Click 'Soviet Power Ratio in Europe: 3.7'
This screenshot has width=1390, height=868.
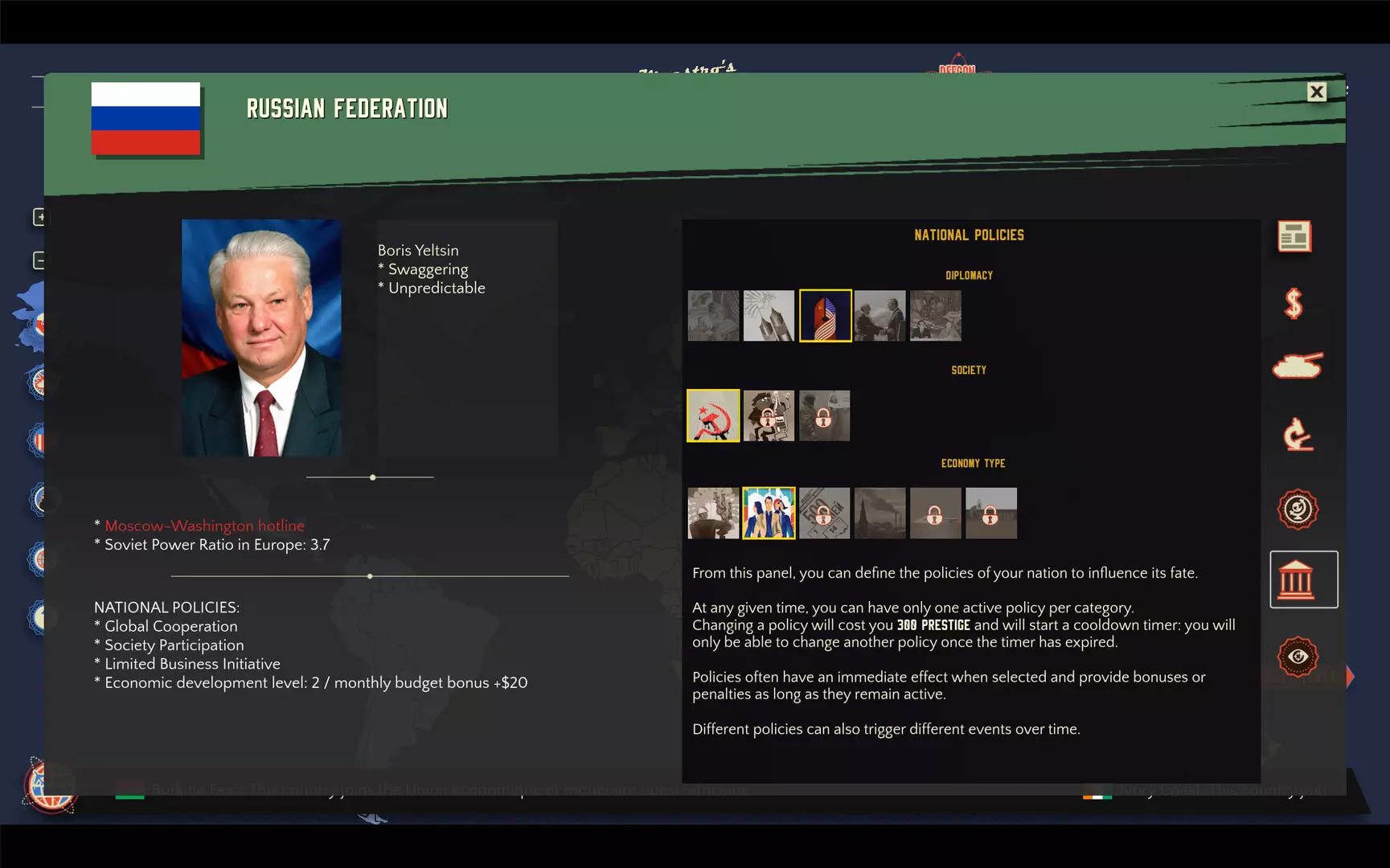[217, 544]
